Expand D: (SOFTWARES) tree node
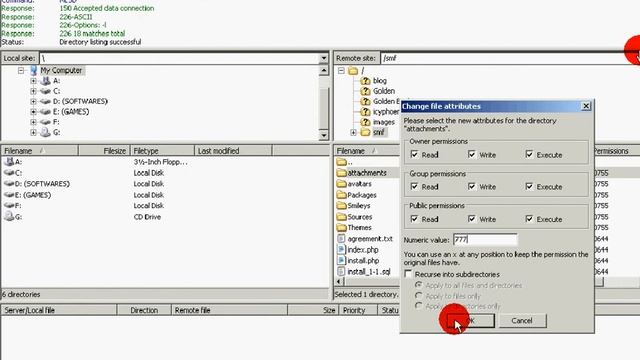The height and width of the screenshot is (360, 640). 33,101
